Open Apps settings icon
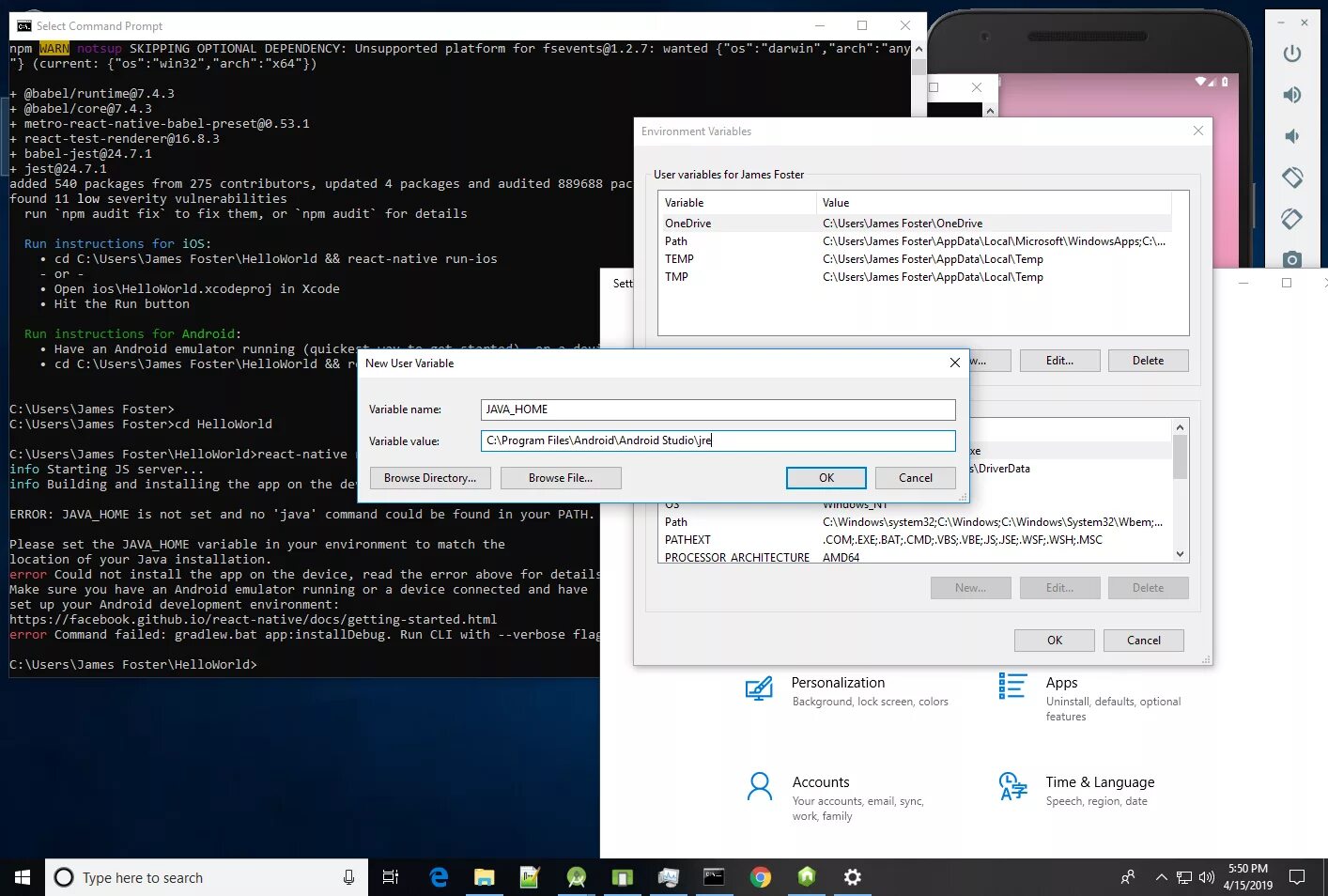 pyautogui.click(x=1012, y=687)
